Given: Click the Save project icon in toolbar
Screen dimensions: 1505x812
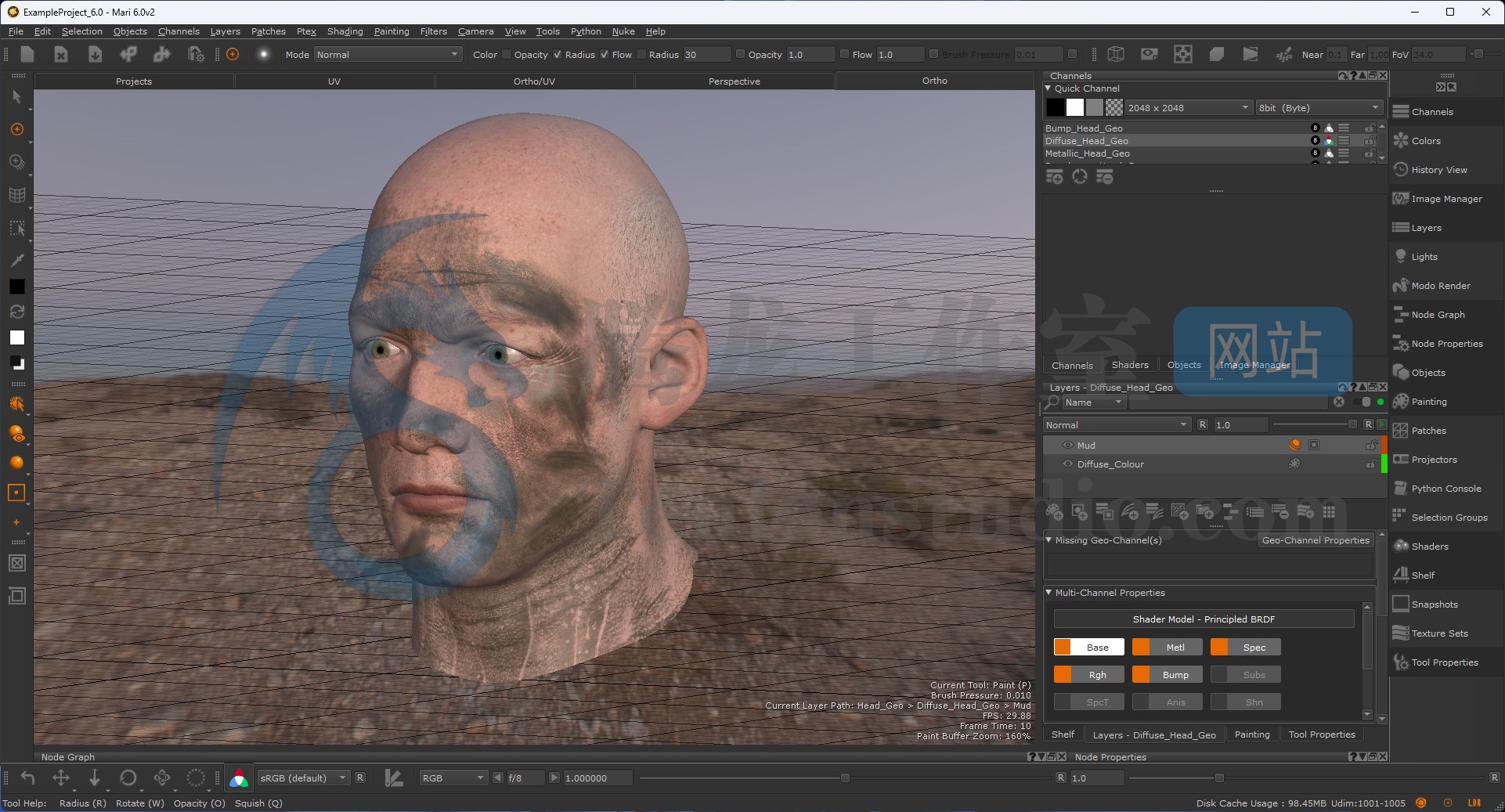Looking at the screenshot, I should tap(95, 54).
